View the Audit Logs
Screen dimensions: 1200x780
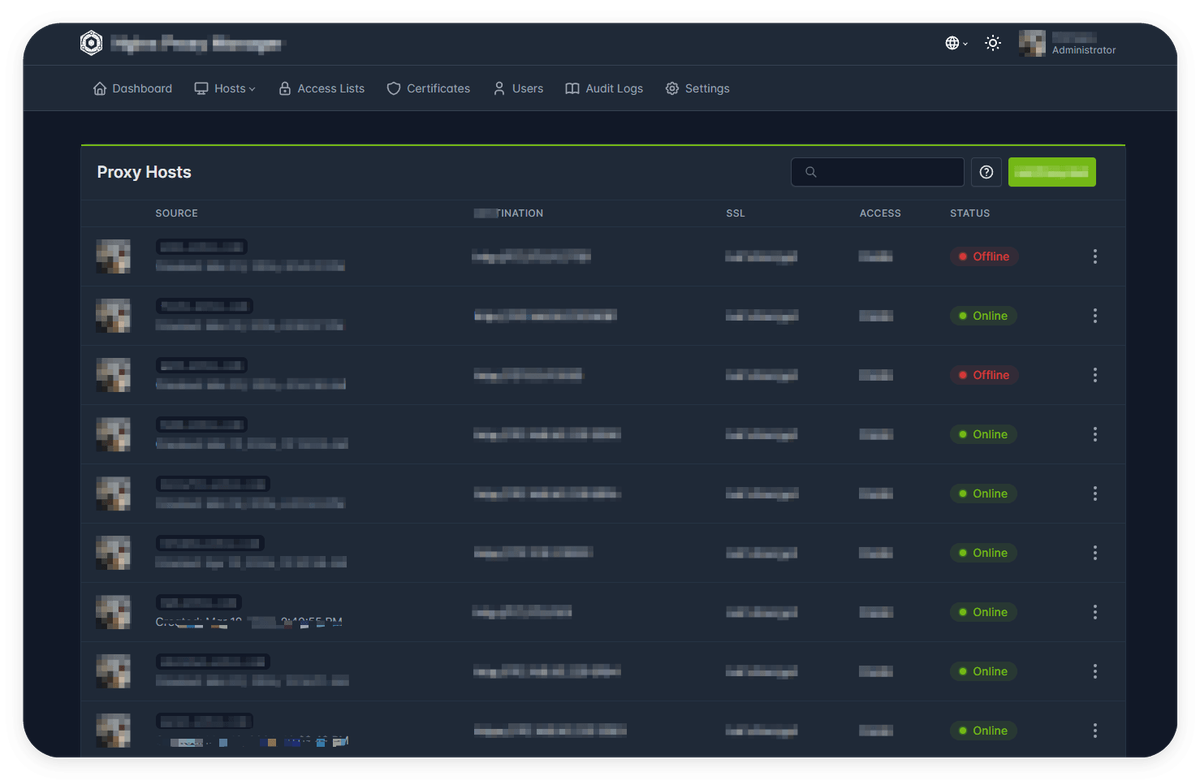point(604,88)
